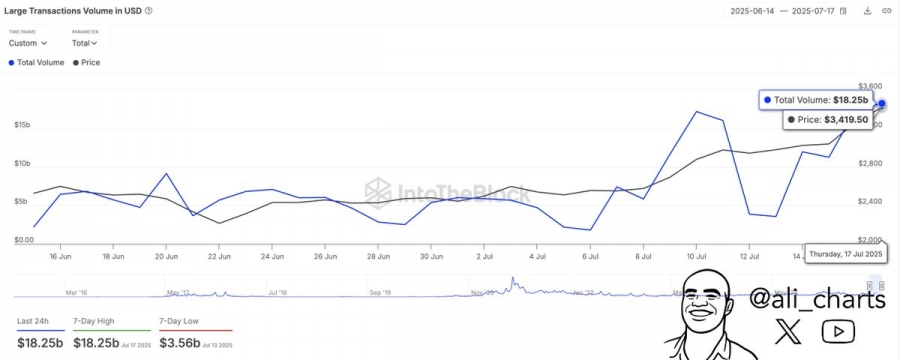Click the help icon beside chart title

point(149,10)
